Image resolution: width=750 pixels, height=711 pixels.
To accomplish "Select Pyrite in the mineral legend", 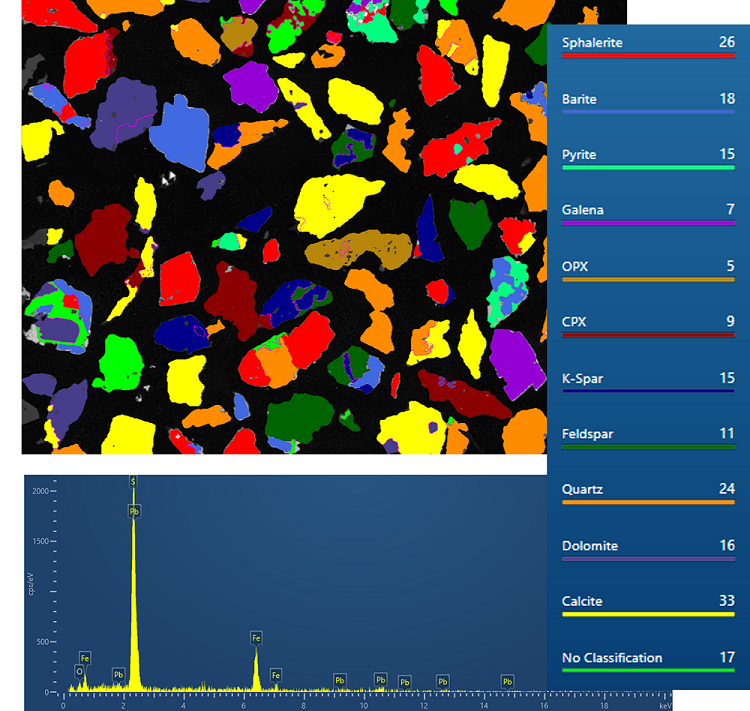I will coord(579,155).
